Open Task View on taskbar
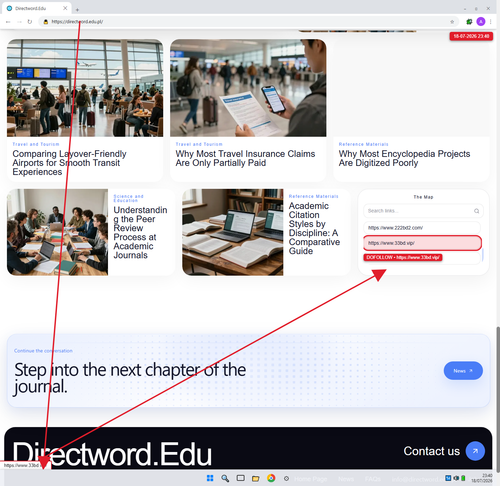The height and width of the screenshot is (486, 500). pyautogui.click(x=240, y=478)
